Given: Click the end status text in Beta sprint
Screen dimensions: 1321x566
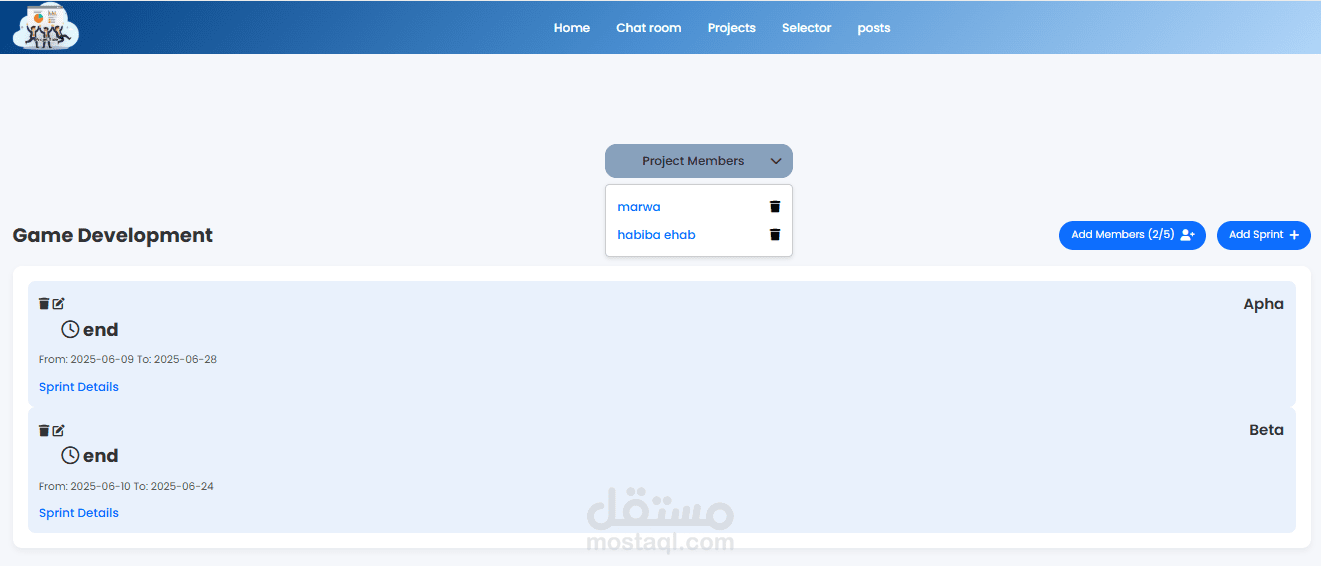Looking at the screenshot, I should point(101,456).
